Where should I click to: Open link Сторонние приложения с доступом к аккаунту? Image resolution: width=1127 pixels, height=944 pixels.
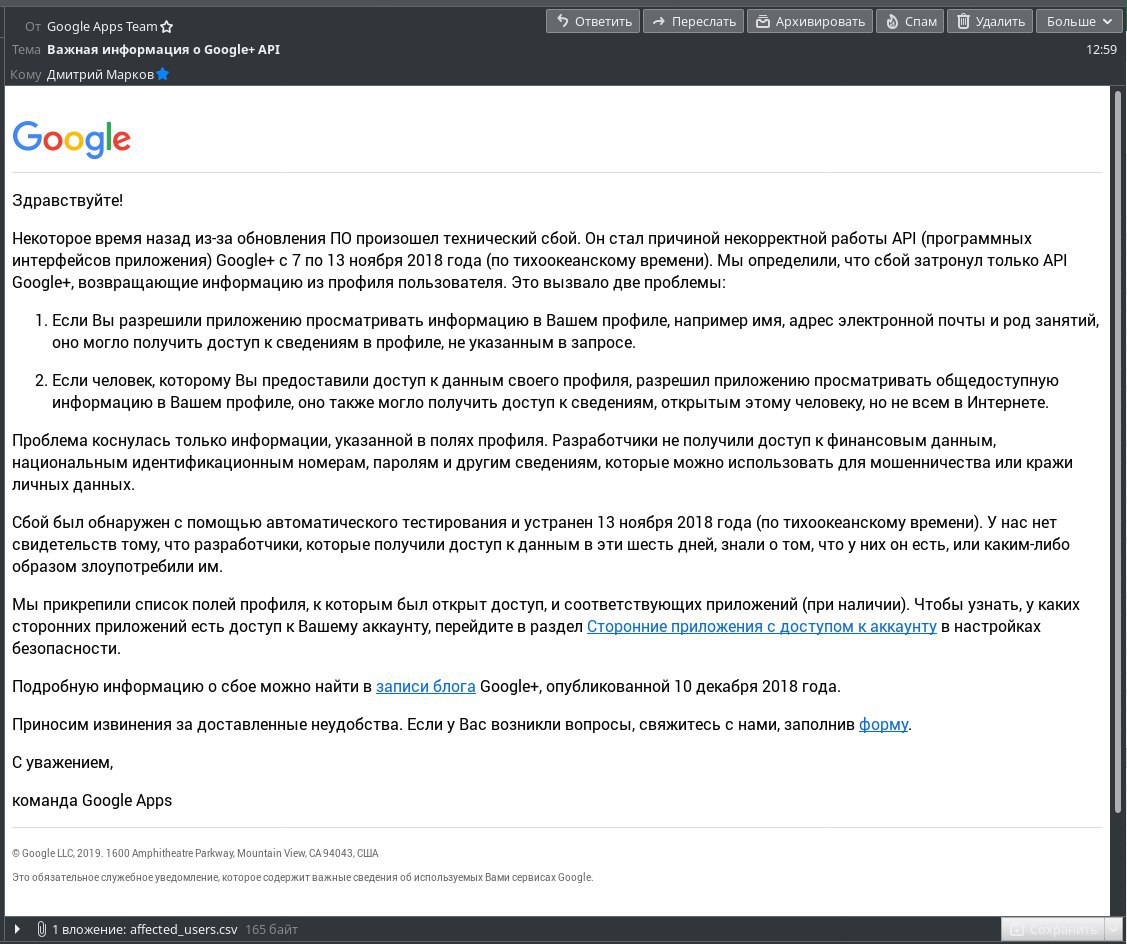click(762, 626)
